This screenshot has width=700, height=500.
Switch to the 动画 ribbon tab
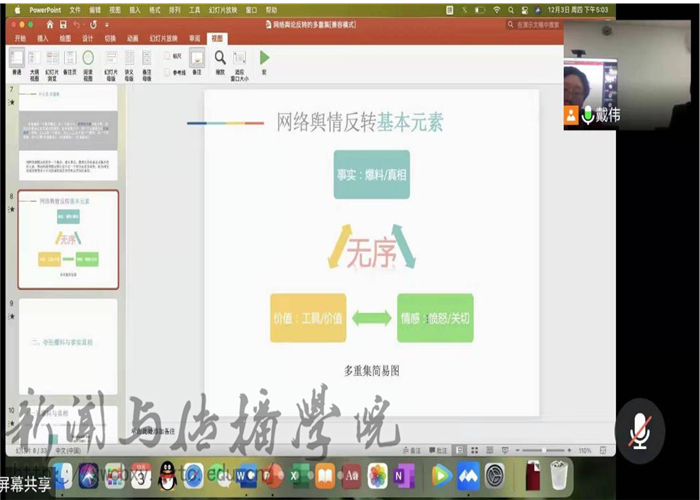pos(132,38)
